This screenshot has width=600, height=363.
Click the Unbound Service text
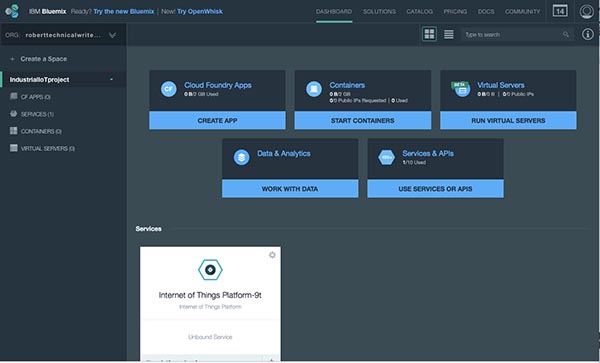(210, 337)
